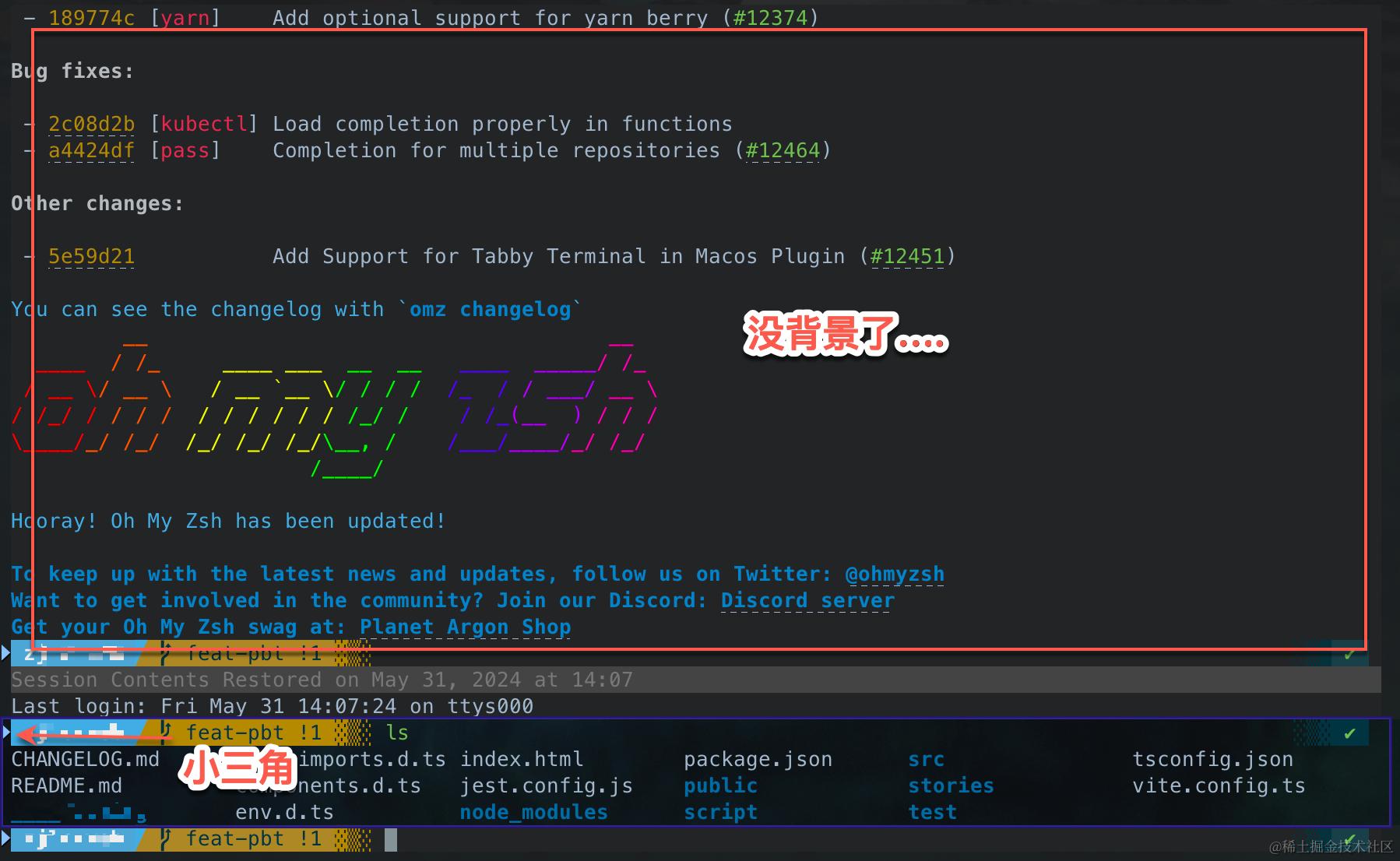The height and width of the screenshot is (861, 1400).
Task: Open commit hash 2c08d2b
Action: [x=92, y=124]
